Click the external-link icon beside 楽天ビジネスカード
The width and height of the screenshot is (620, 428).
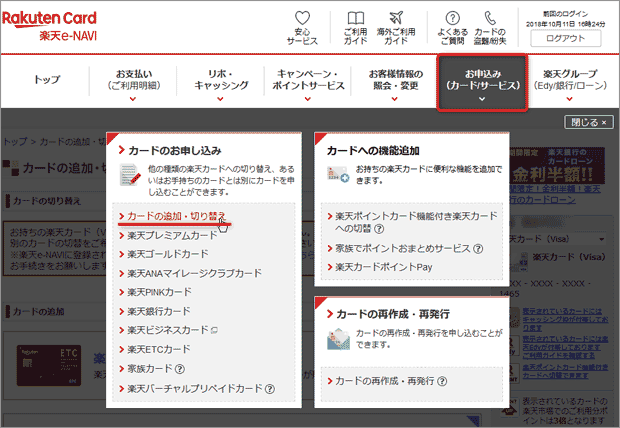pos(214,330)
